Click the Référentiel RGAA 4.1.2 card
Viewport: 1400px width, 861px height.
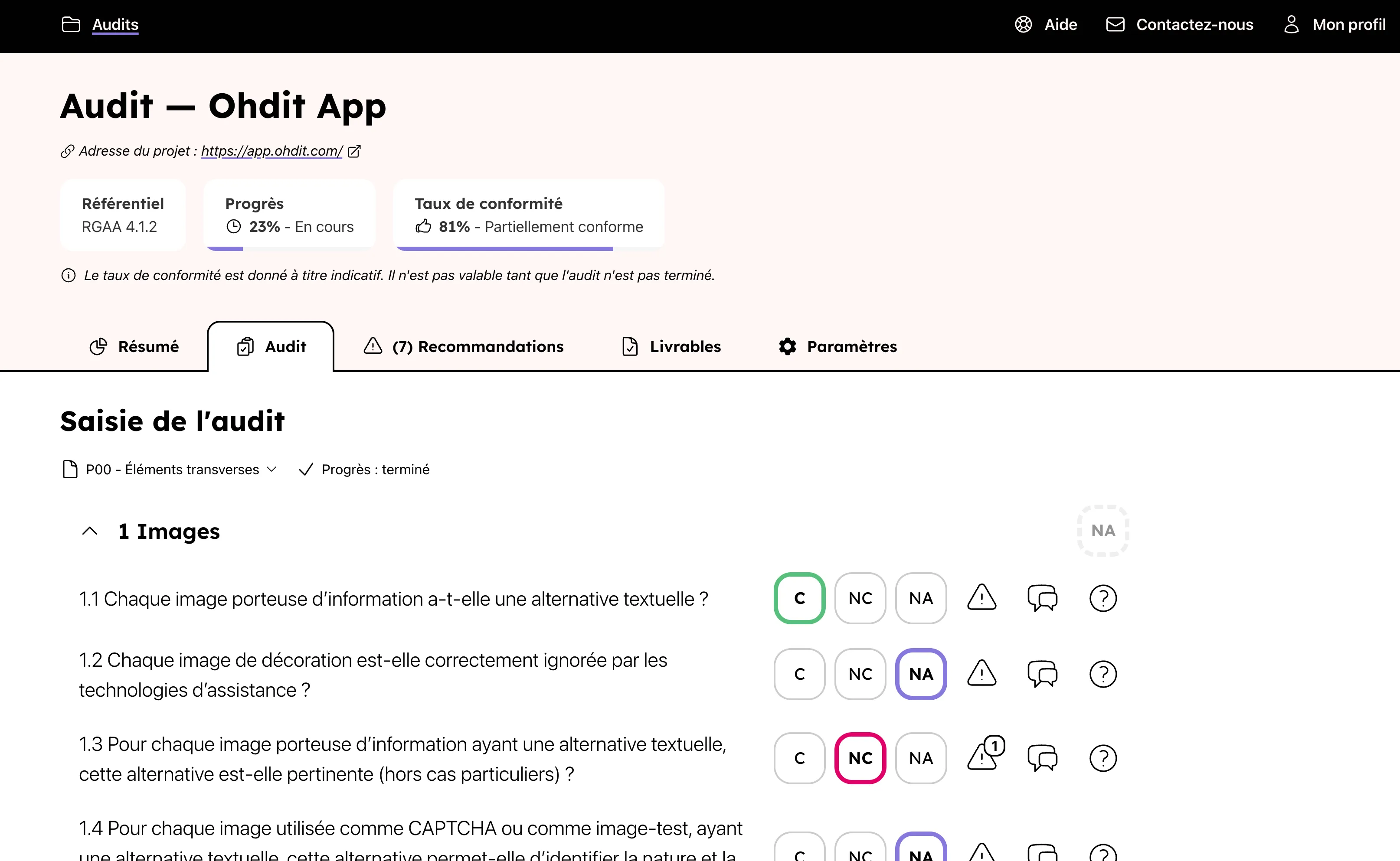[123, 215]
